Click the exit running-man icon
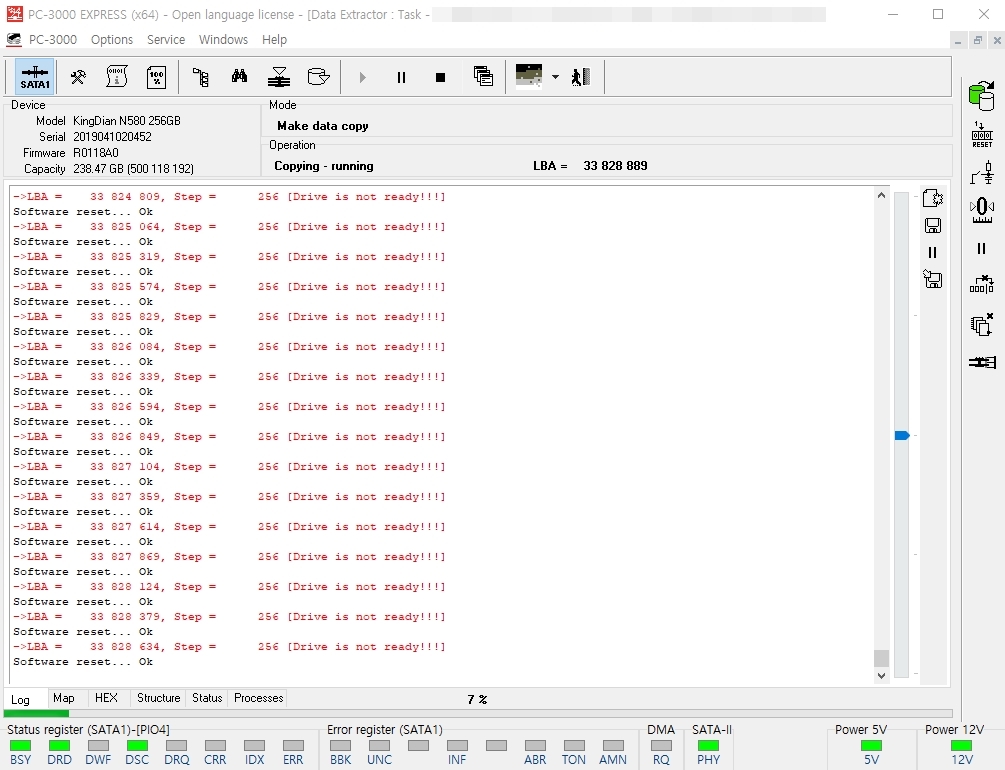 (x=581, y=77)
